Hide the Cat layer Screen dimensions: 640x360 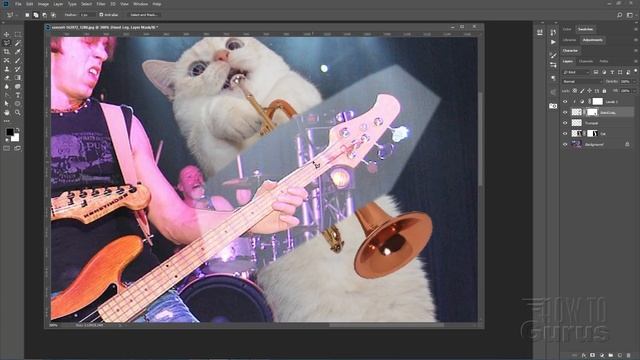[565, 133]
